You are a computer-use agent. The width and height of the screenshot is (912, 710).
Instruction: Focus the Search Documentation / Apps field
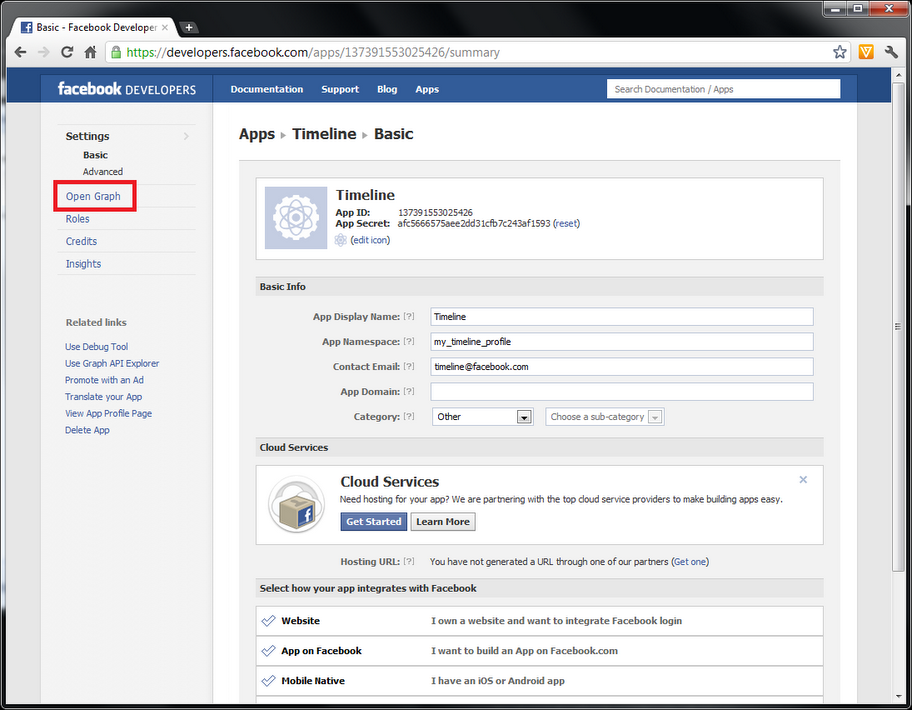click(723, 89)
